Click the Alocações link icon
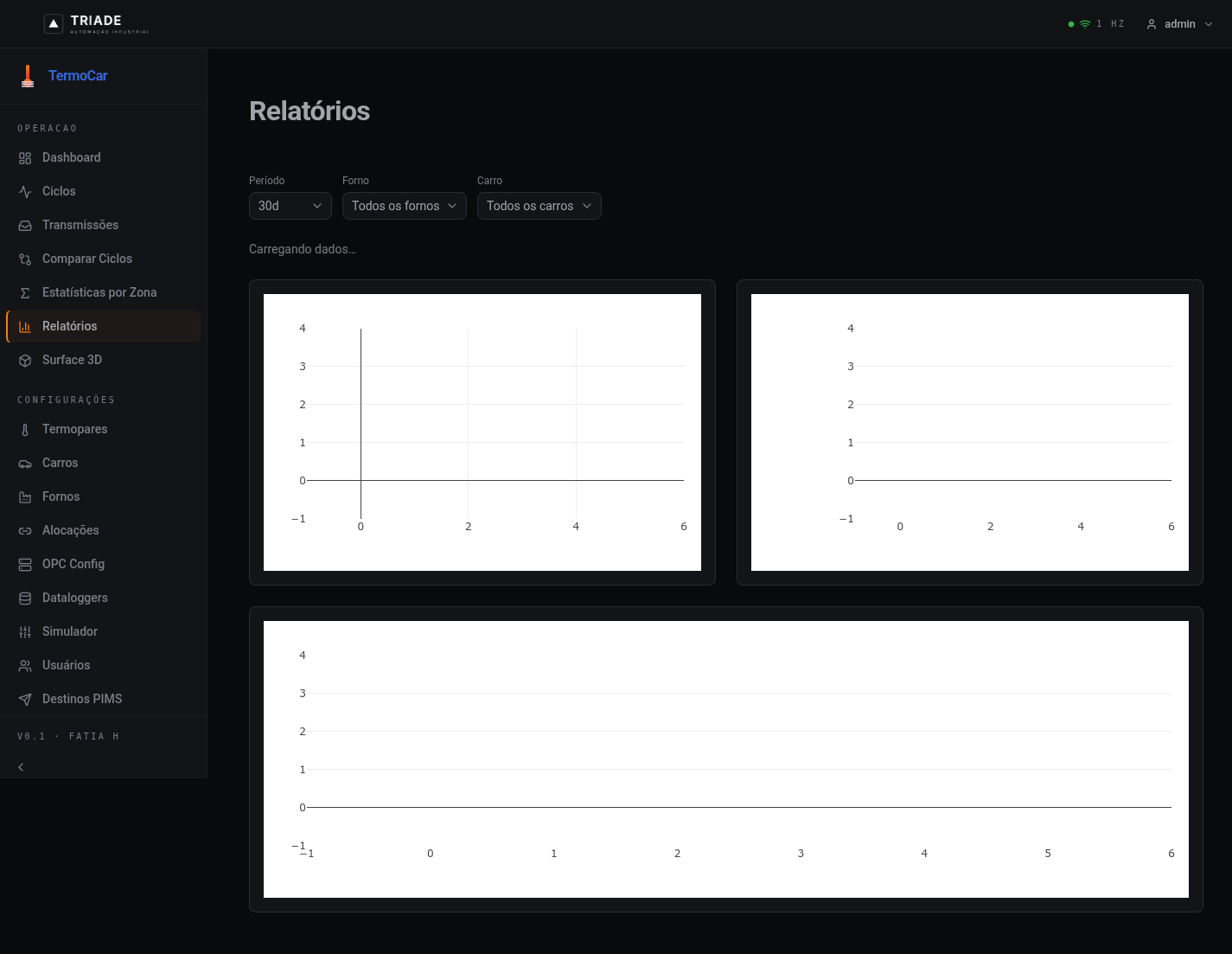This screenshot has width=1232, height=954. tap(25, 531)
